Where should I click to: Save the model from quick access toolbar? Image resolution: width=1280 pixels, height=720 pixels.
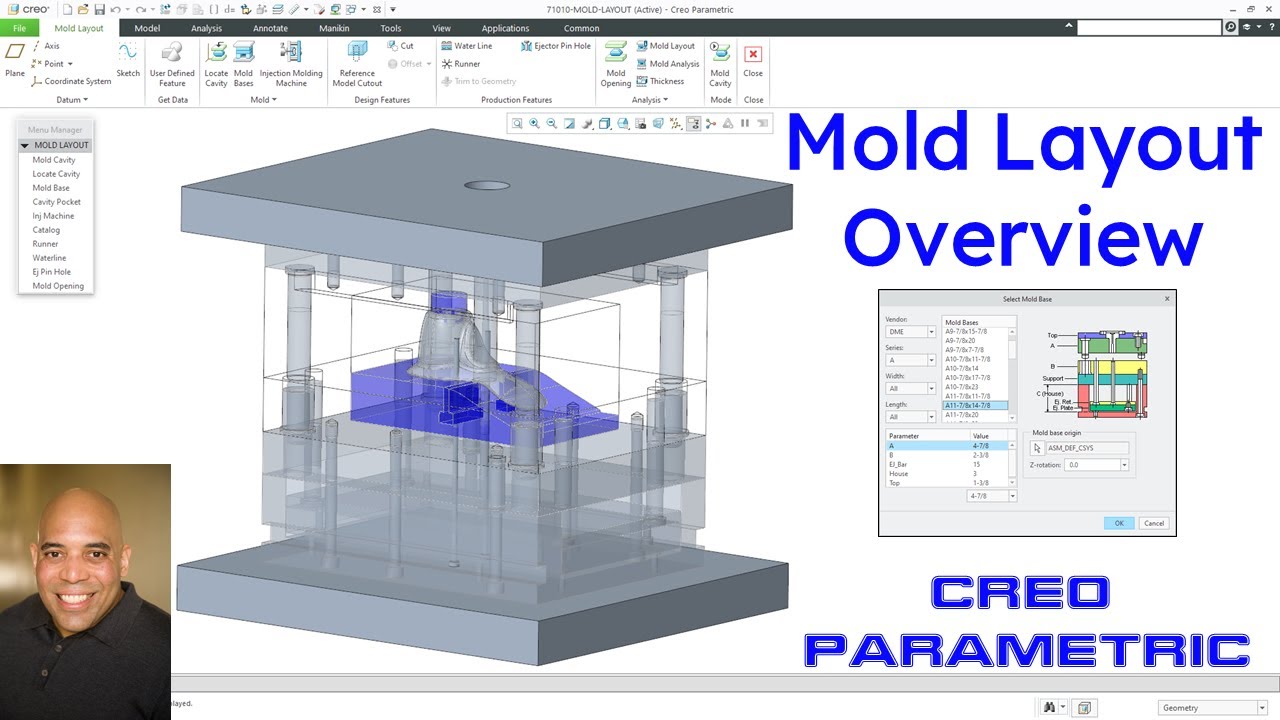click(x=98, y=9)
